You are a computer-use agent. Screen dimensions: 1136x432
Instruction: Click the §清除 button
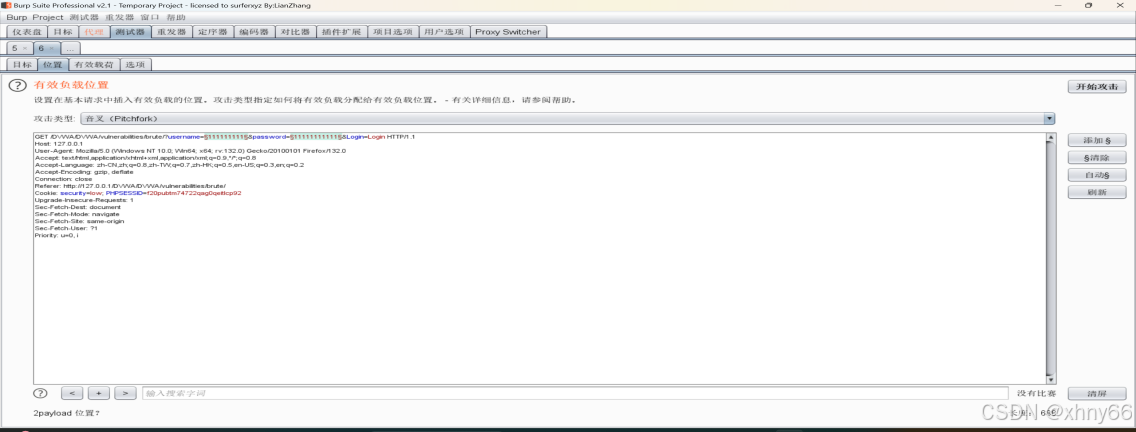1097,157
